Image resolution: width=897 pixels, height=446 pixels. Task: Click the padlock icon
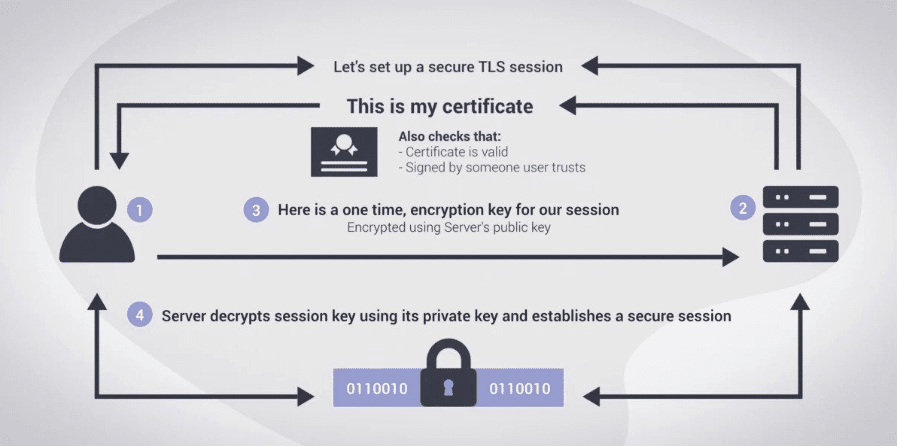[x=448, y=372]
